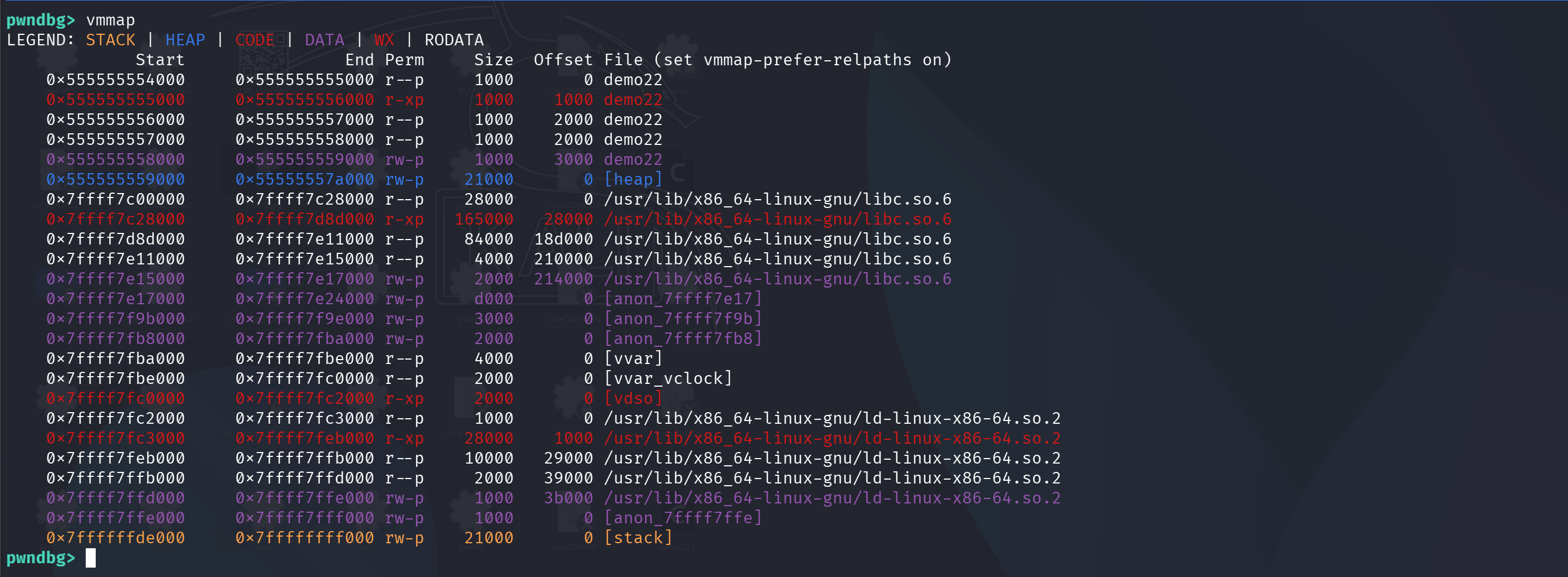This screenshot has width=1568, height=577.
Task: Select end address 0x7ffff7e24000
Action: (x=304, y=299)
